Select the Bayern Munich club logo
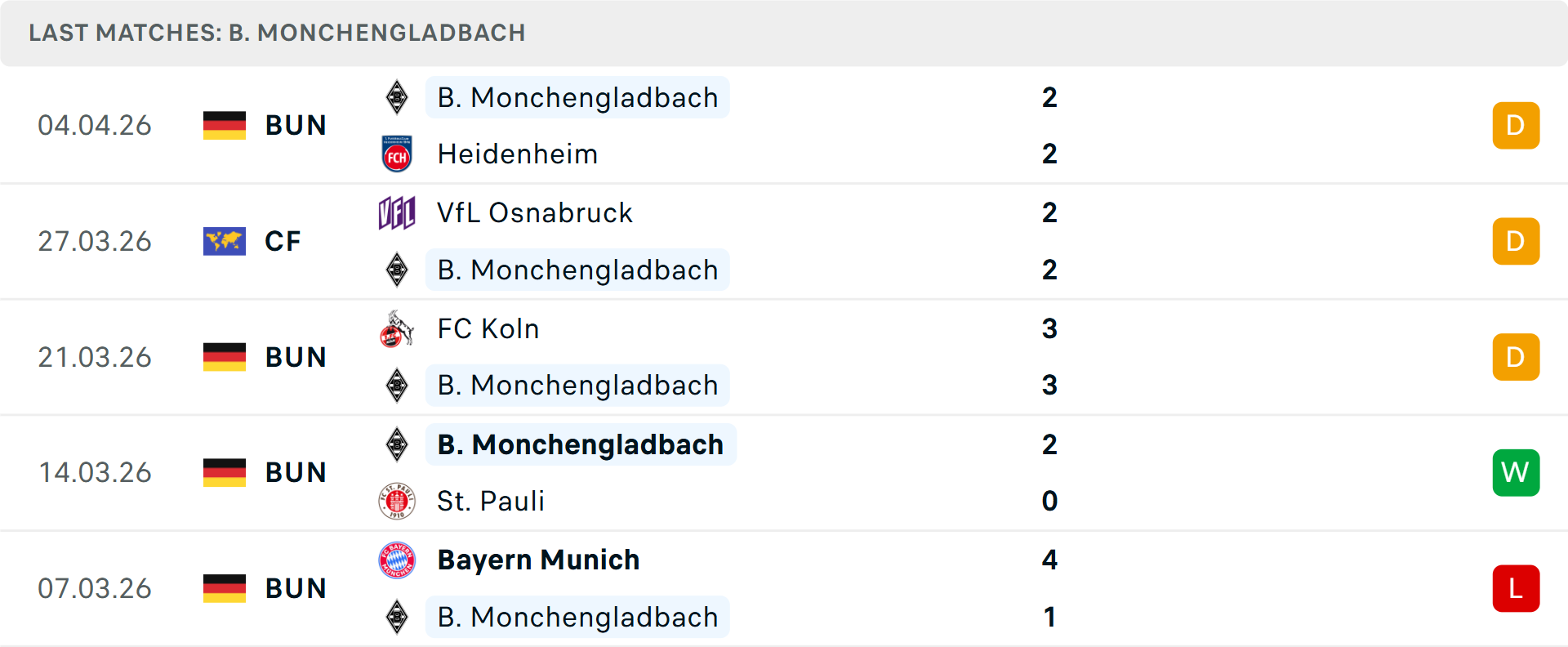 [x=398, y=560]
